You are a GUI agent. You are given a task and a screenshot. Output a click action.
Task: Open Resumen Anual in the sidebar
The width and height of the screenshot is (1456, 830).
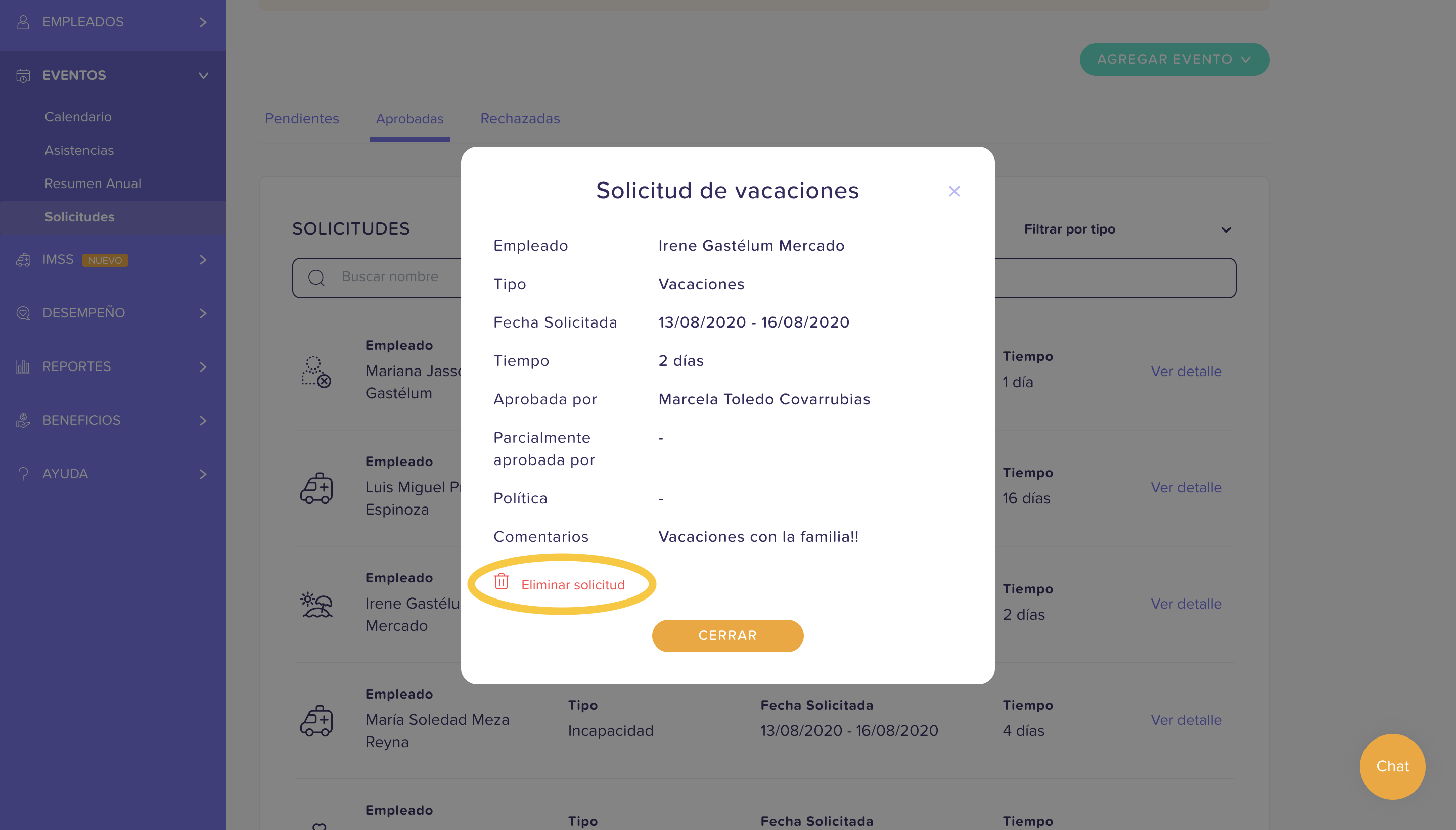pyautogui.click(x=93, y=183)
